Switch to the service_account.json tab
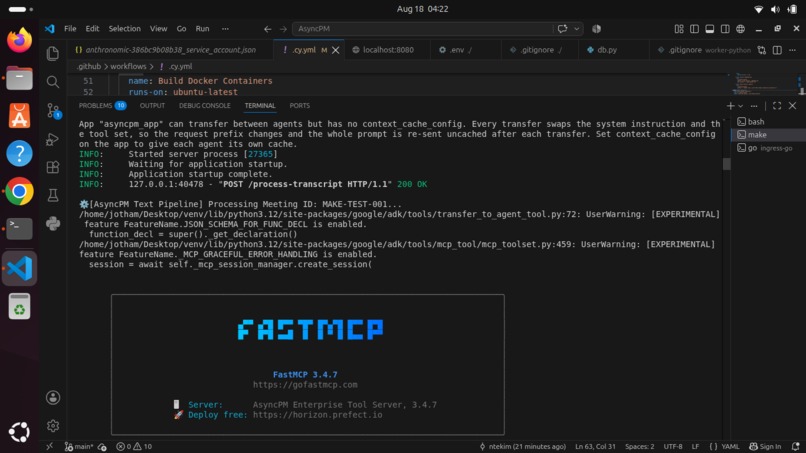Screen dimensions: 806x453 point(170,50)
